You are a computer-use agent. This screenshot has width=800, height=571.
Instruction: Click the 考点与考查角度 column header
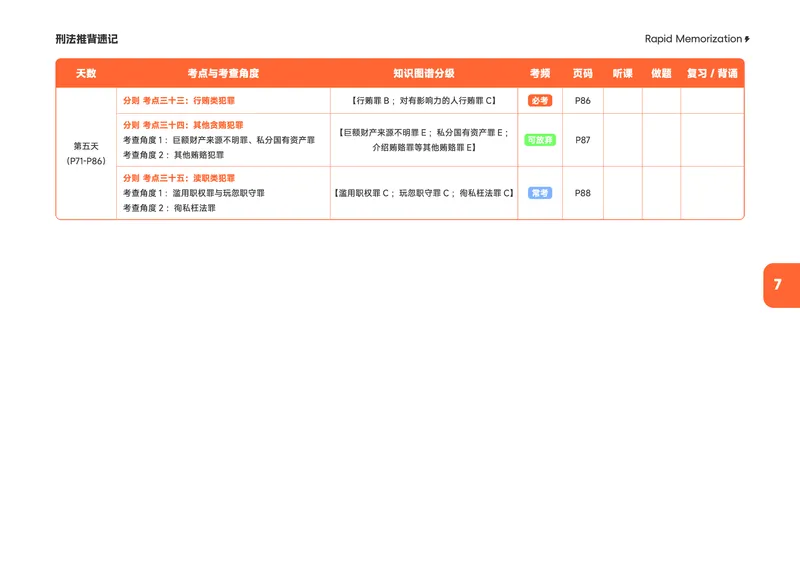pyautogui.click(x=223, y=73)
